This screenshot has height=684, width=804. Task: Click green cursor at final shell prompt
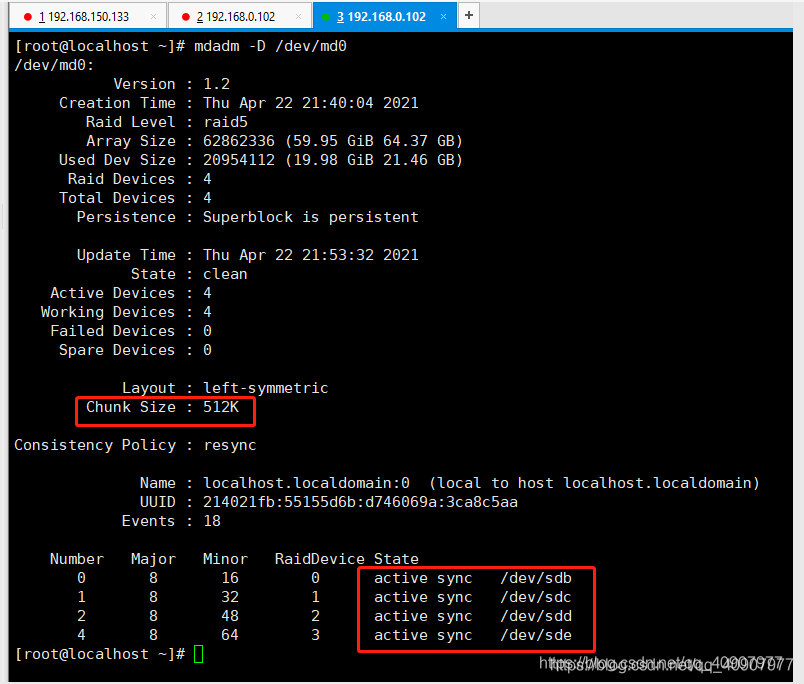click(198, 654)
